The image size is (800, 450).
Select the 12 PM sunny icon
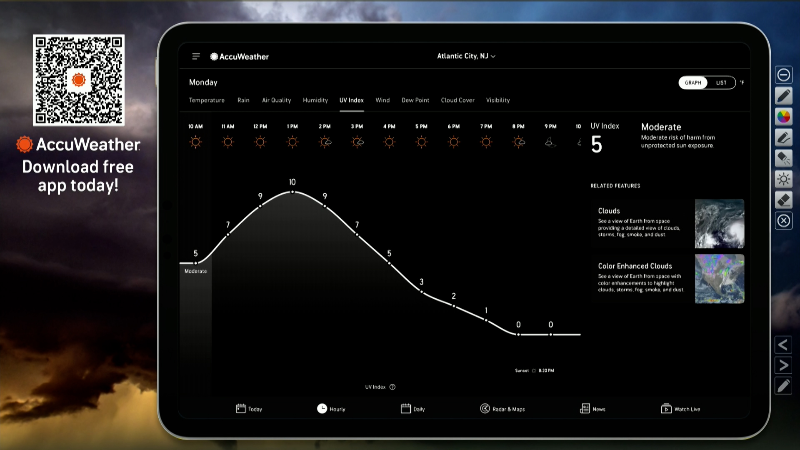coord(260,142)
